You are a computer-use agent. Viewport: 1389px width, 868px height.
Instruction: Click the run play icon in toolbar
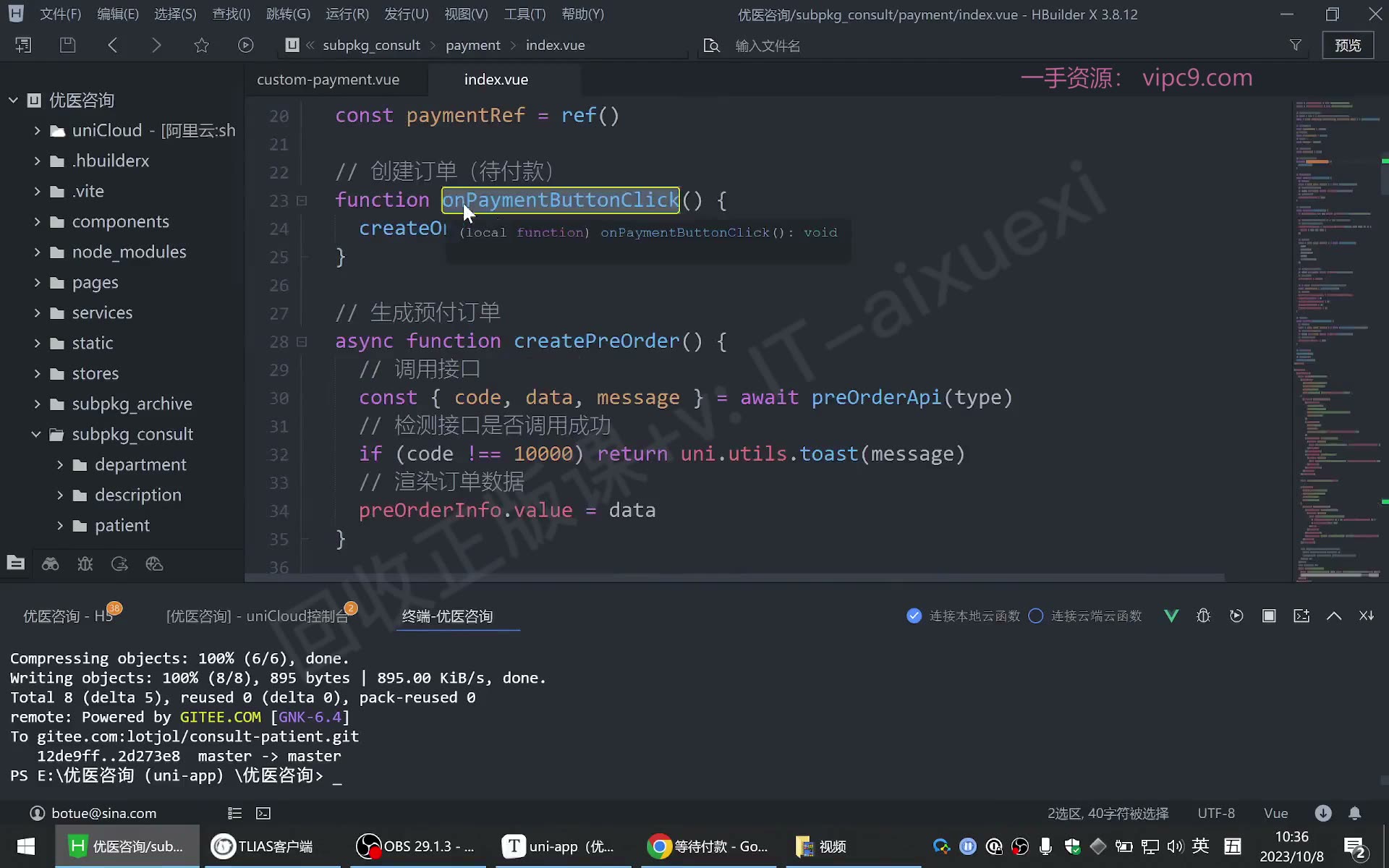(245, 45)
